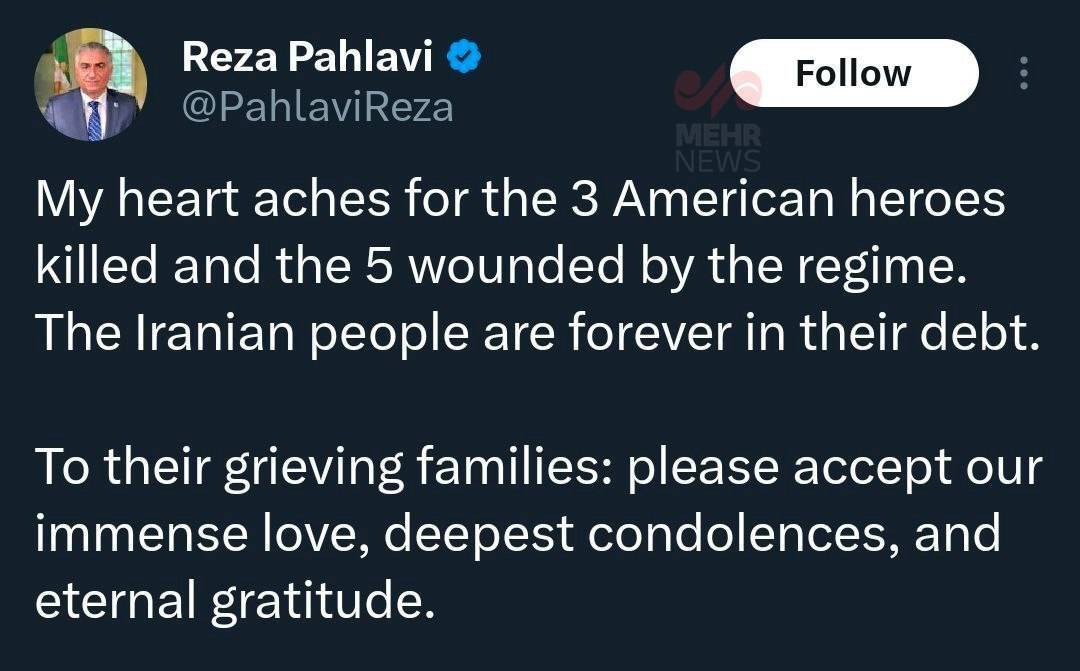Click the line starting 'My heart aches'
The height and width of the screenshot is (671, 1080).
pyautogui.click(x=520, y=199)
